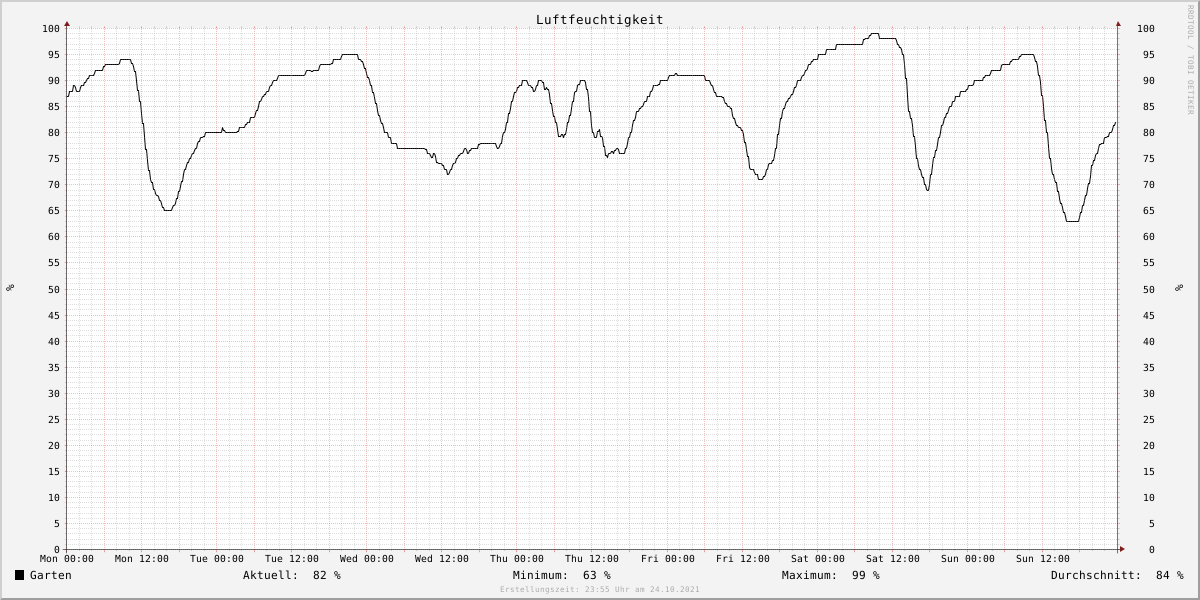
Task: Click the 0 label on right axis
Action: pyautogui.click(x=1151, y=550)
